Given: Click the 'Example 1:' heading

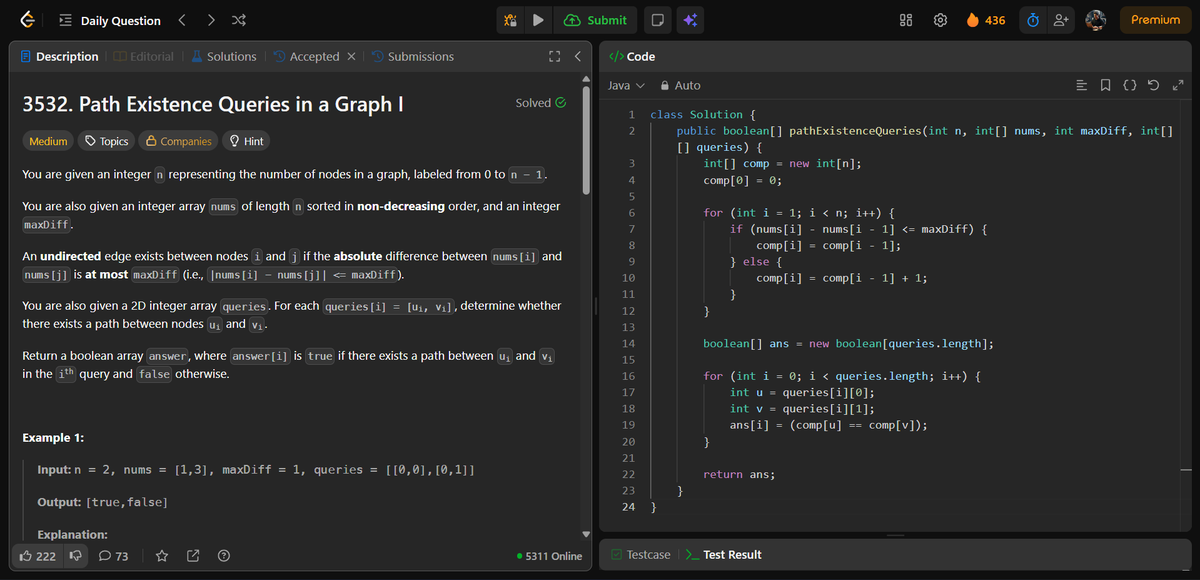Looking at the screenshot, I should (x=53, y=438).
